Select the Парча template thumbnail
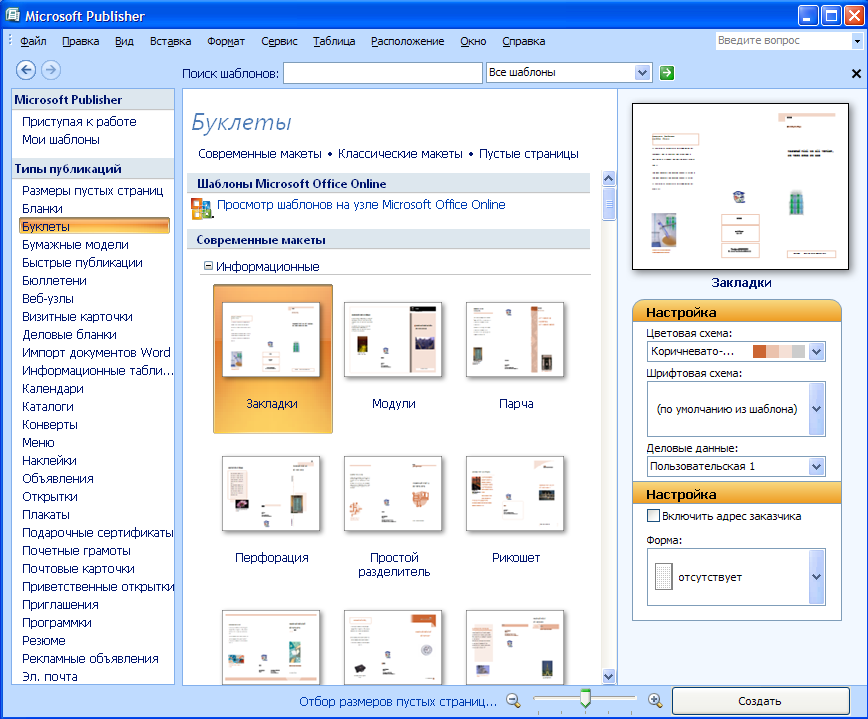The height and width of the screenshot is (719, 868). 515,339
